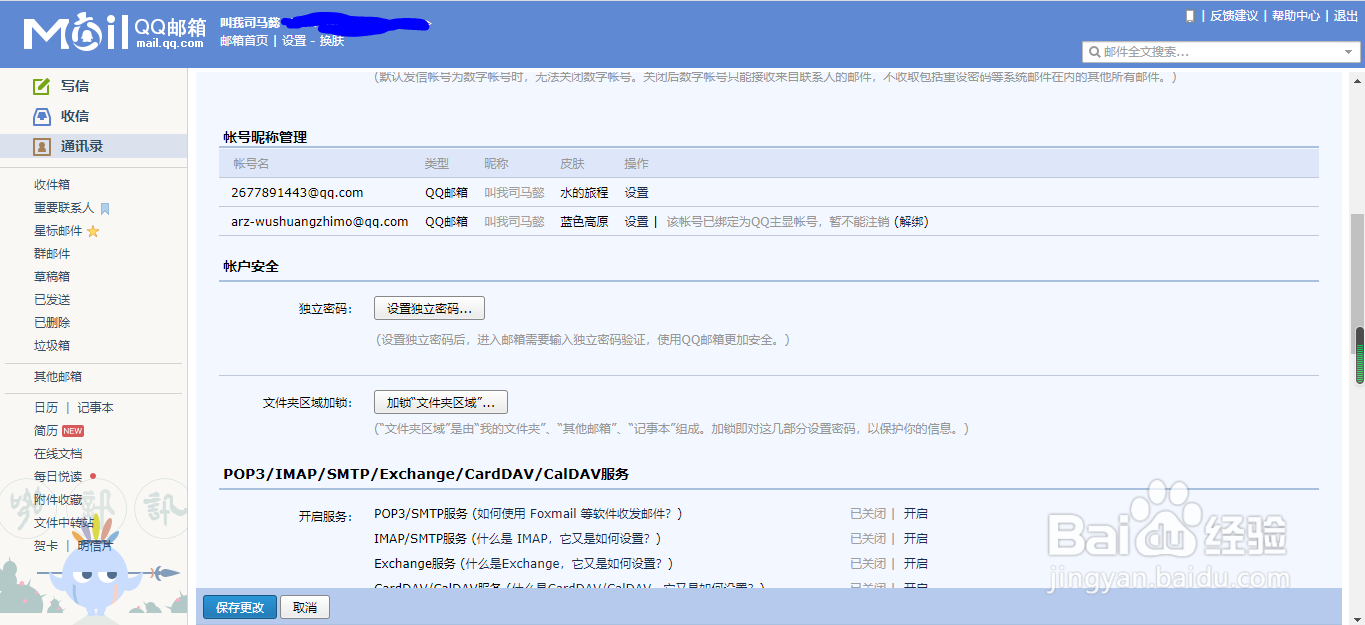This screenshot has height=625, width=1365.
Task: Go to 邮箱首页 link in header
Action: [x=244, y=41]
